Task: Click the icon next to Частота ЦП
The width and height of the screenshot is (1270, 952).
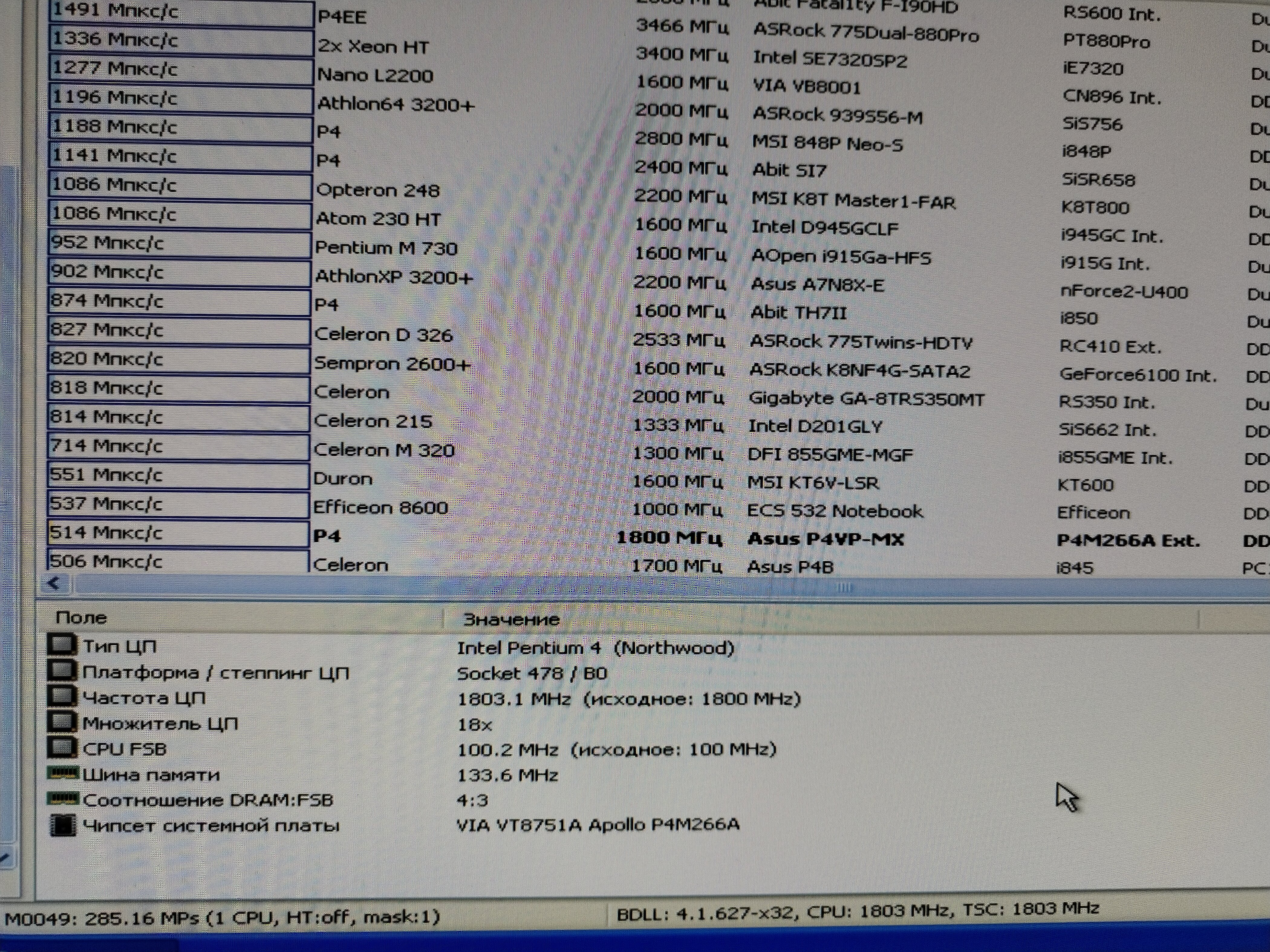Action: tap(61, 696)
